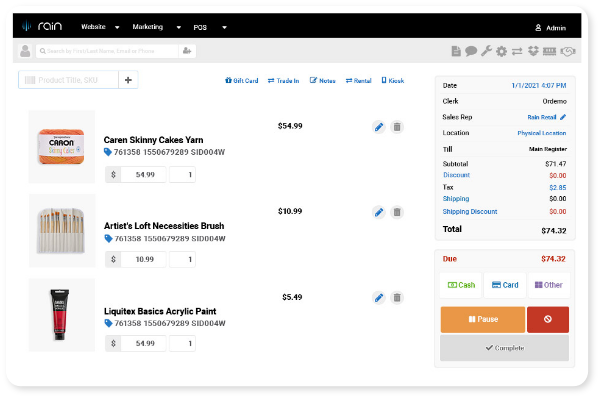Expand the POS dropdown arrow
The image size is (601, 399).
click(x=225, y=27)
